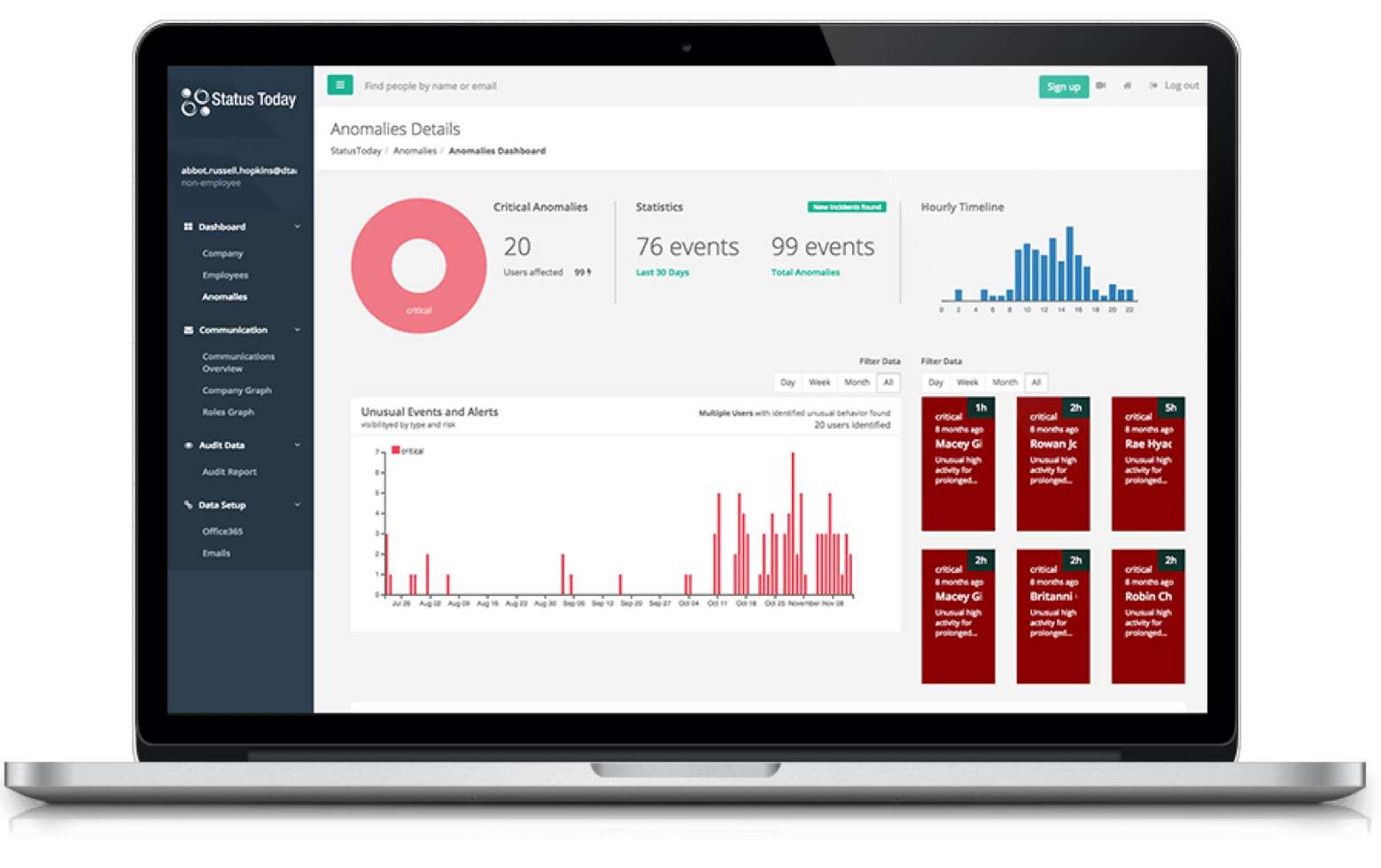Toggle the green hamburger menu button
Screen dimensions: 1381x868
point(340,85)
